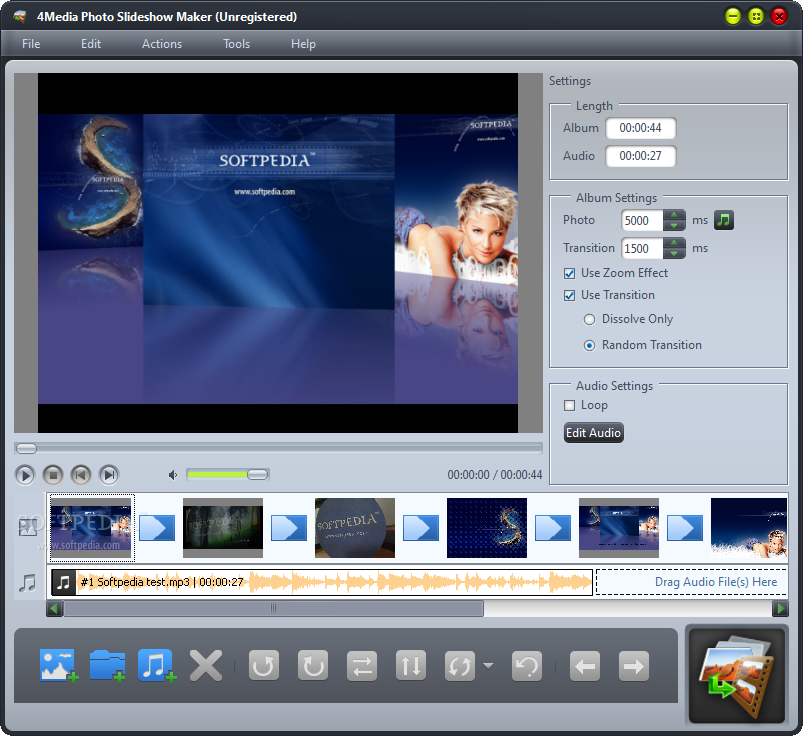Click the Photo duration 5000 field
Screen dimensions: 803x736
pyautogui.click(x=642, y=221)
